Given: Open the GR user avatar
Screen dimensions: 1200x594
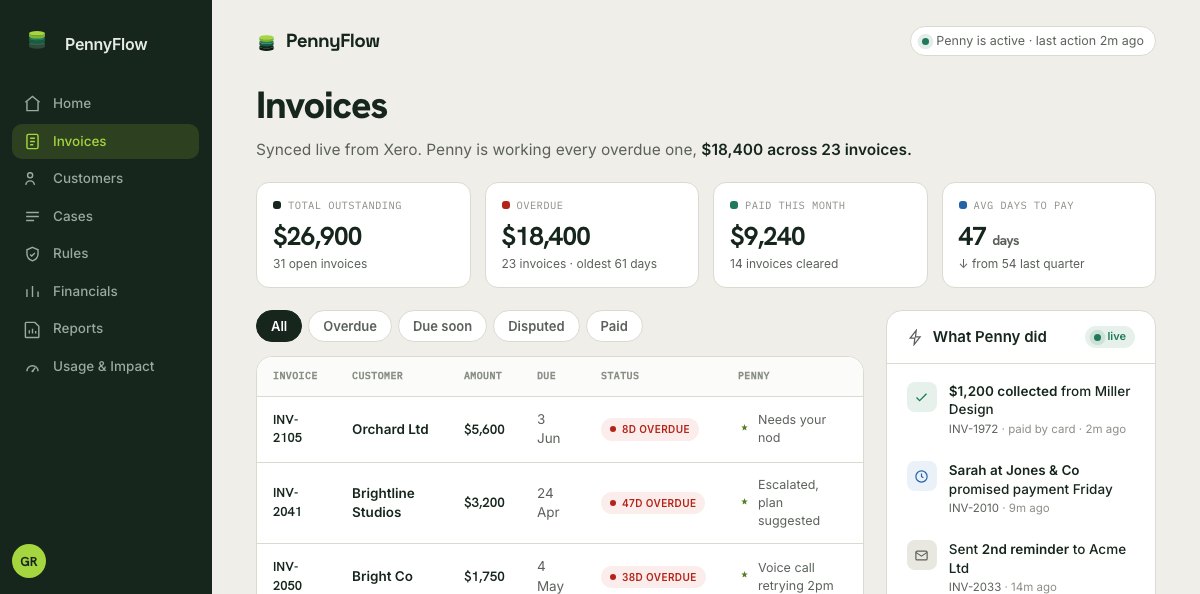Looking at the screenshot, I should click(29, 561).
